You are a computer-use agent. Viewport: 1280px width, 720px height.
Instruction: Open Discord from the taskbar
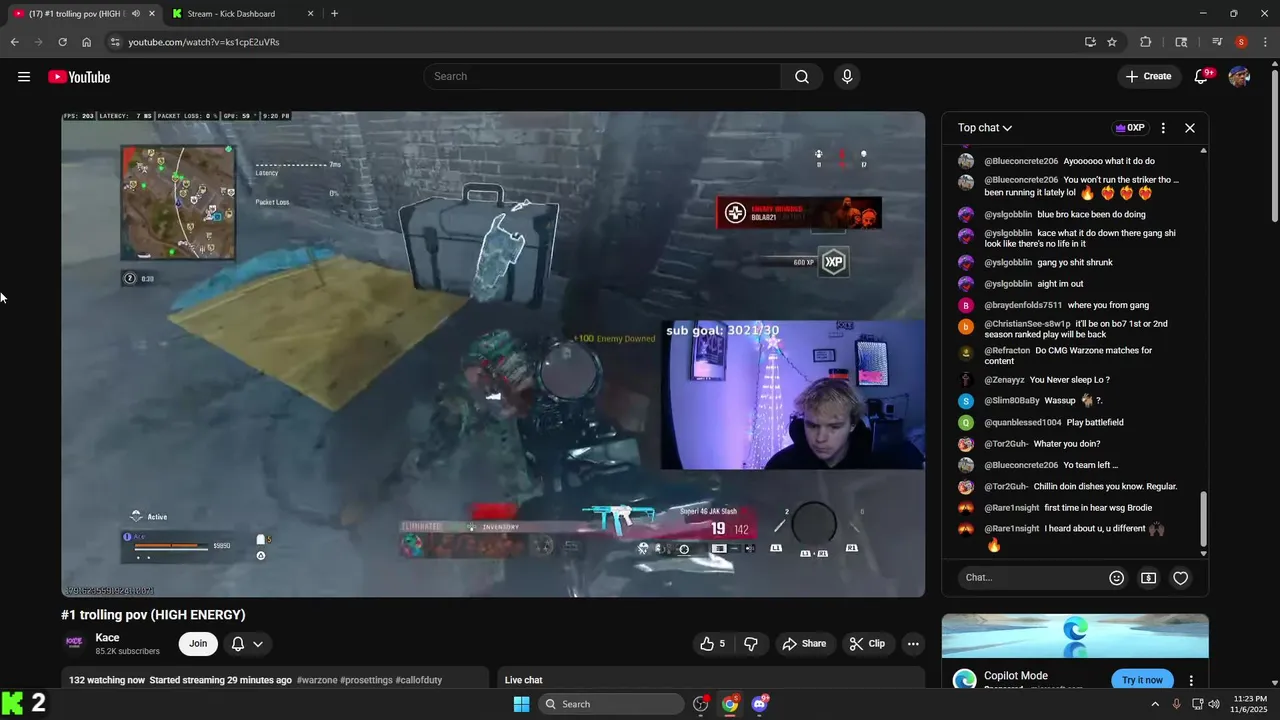tap(760, 704)
